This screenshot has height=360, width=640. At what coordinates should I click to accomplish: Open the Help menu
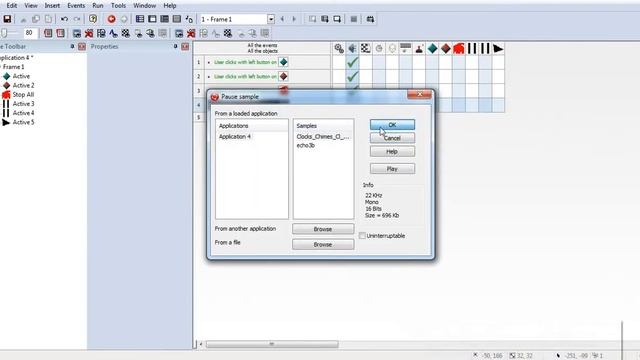170,6
